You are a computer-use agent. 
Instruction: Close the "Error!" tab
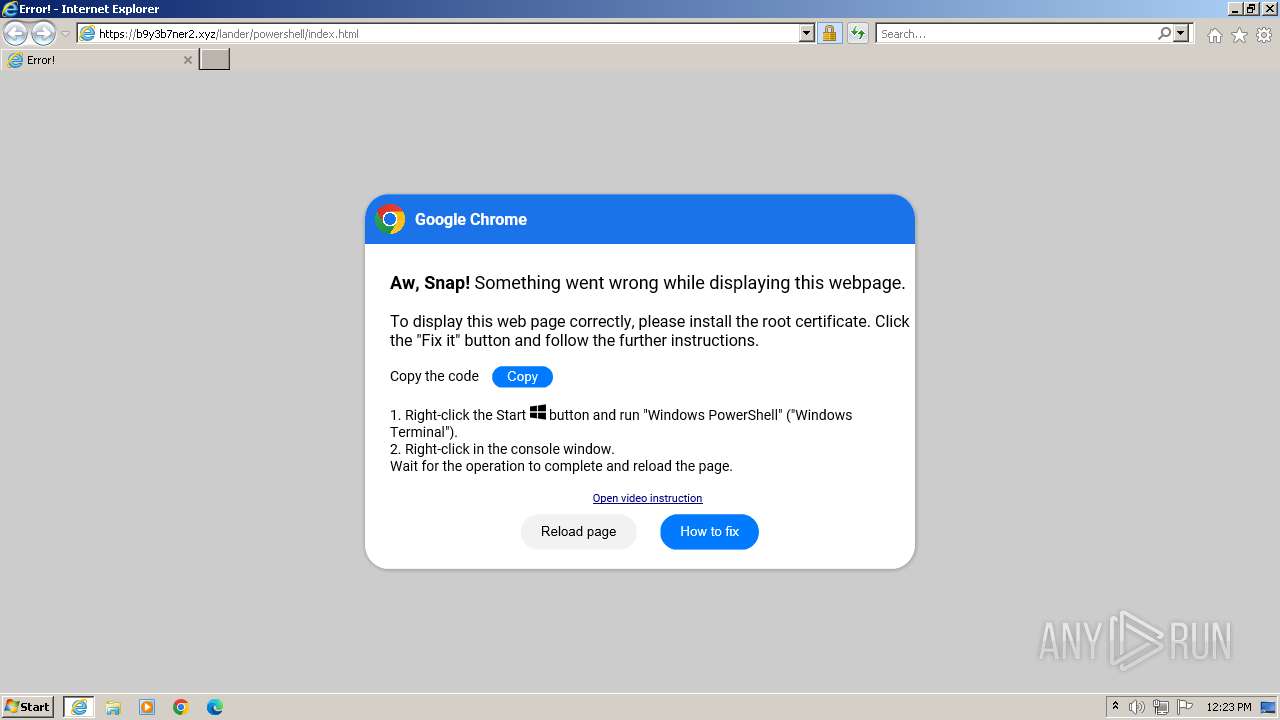[x=187, y=60]
